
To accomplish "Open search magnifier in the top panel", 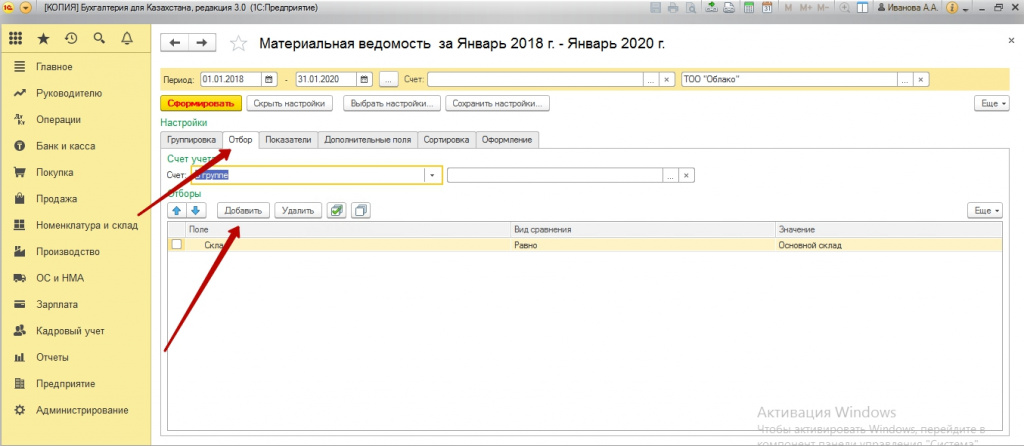I will click(99, 39).
